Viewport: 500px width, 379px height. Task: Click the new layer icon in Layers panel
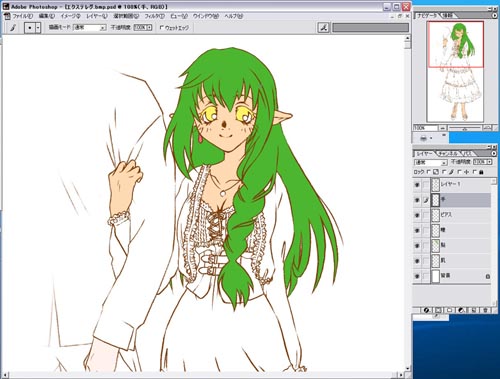[x=474, y=310]
